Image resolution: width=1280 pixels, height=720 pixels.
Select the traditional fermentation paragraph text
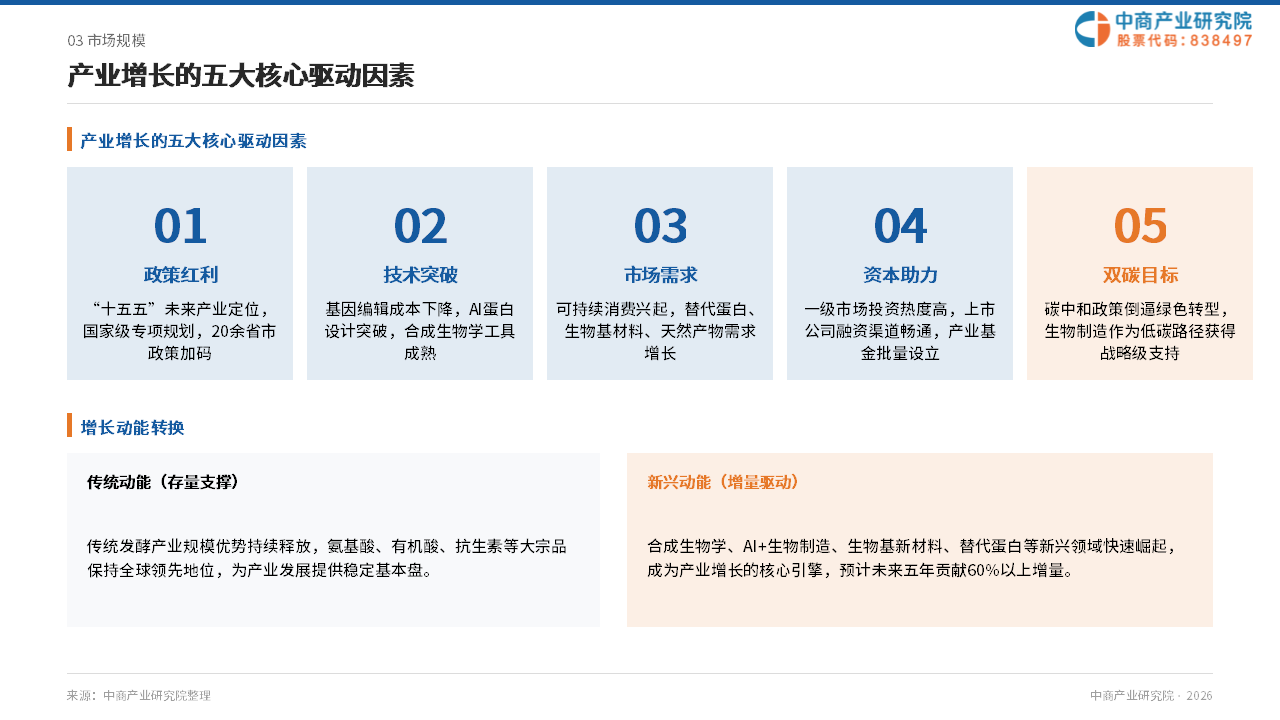pyautogui.click(x=327, y=558)
